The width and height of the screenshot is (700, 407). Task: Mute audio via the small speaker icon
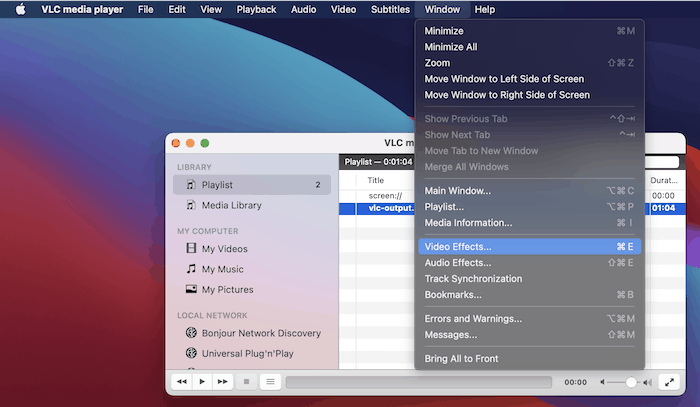605,382
